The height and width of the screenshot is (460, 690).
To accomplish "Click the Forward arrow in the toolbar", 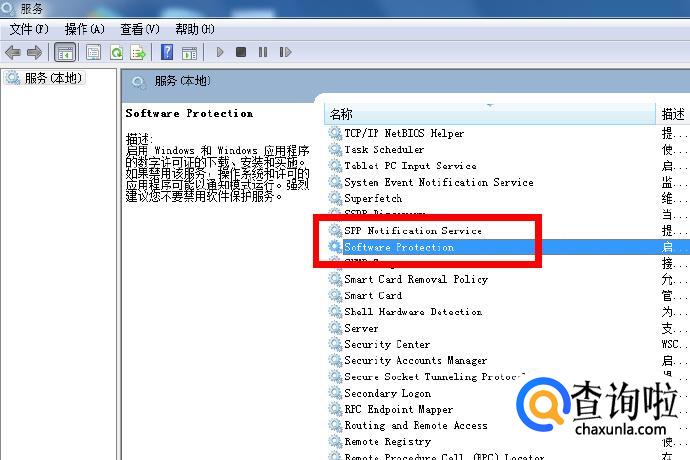I will (x=34, y=53).
